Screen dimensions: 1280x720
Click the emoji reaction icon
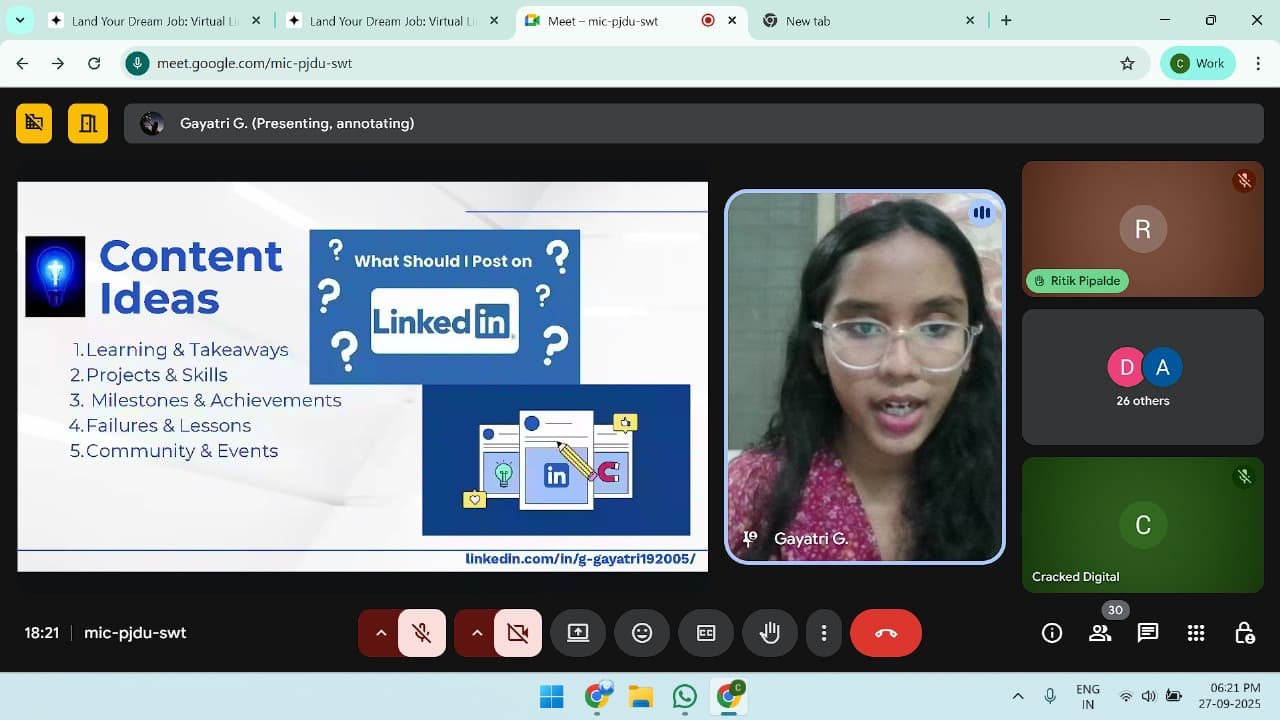pyautogui.click(x=642, y=633)
